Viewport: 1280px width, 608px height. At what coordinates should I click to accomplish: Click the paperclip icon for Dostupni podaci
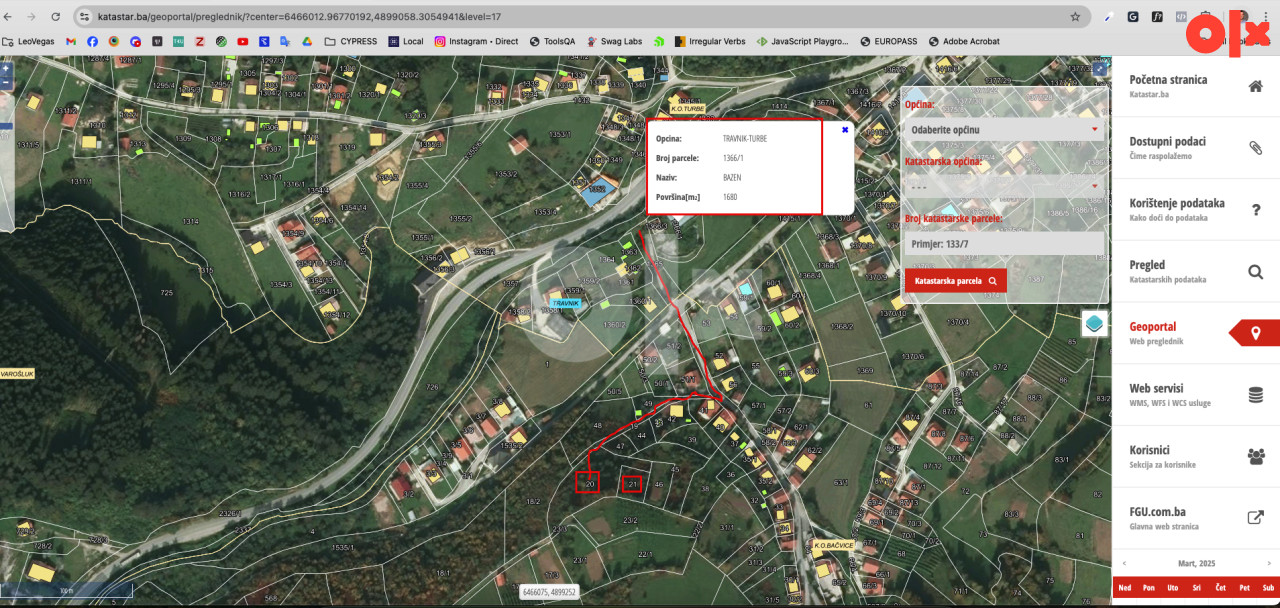[1255, 148]
